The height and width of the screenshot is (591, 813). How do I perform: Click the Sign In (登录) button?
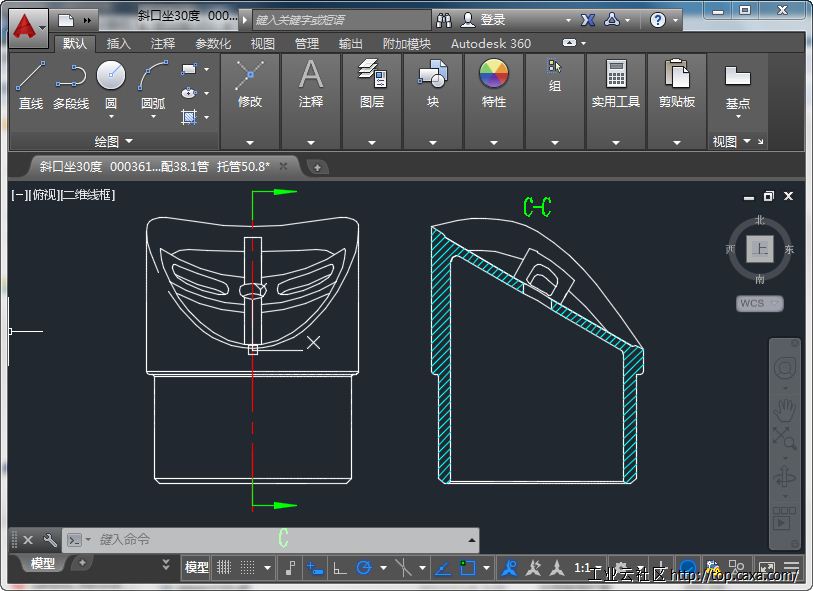[x=493, y=20]
